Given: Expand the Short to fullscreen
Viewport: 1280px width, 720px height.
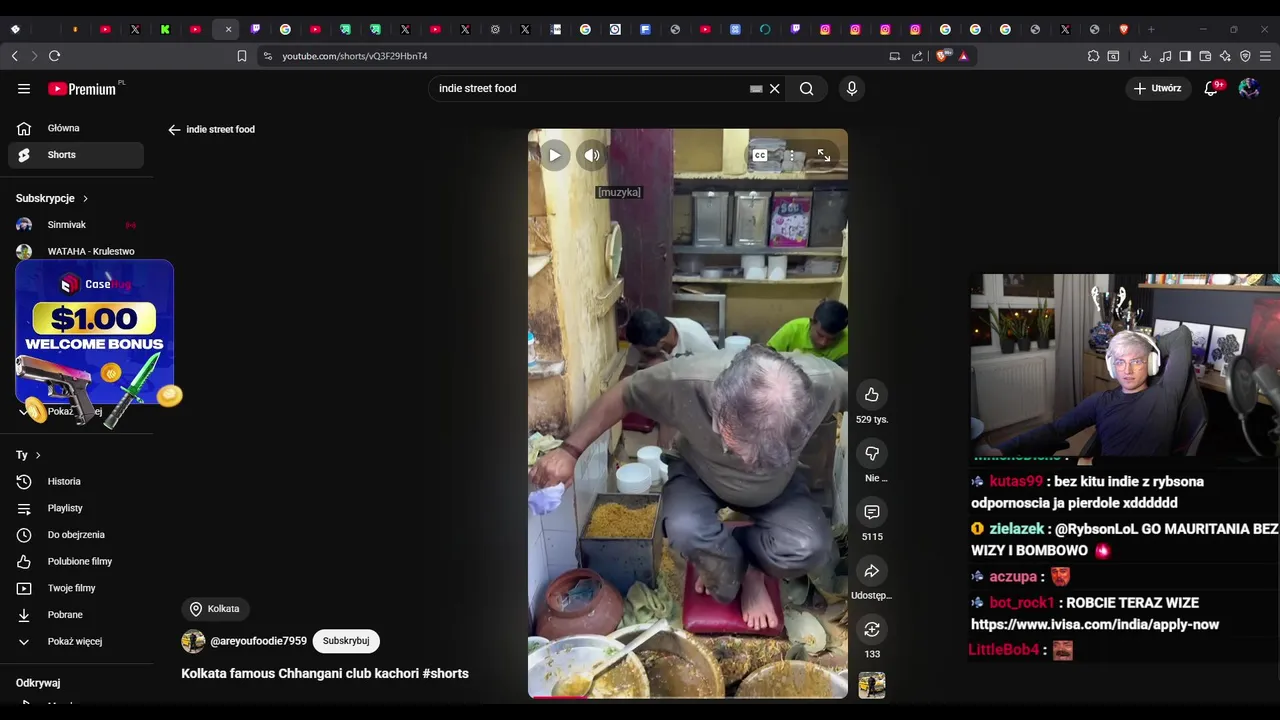Looking at the screenshot, I should (823, 155).
